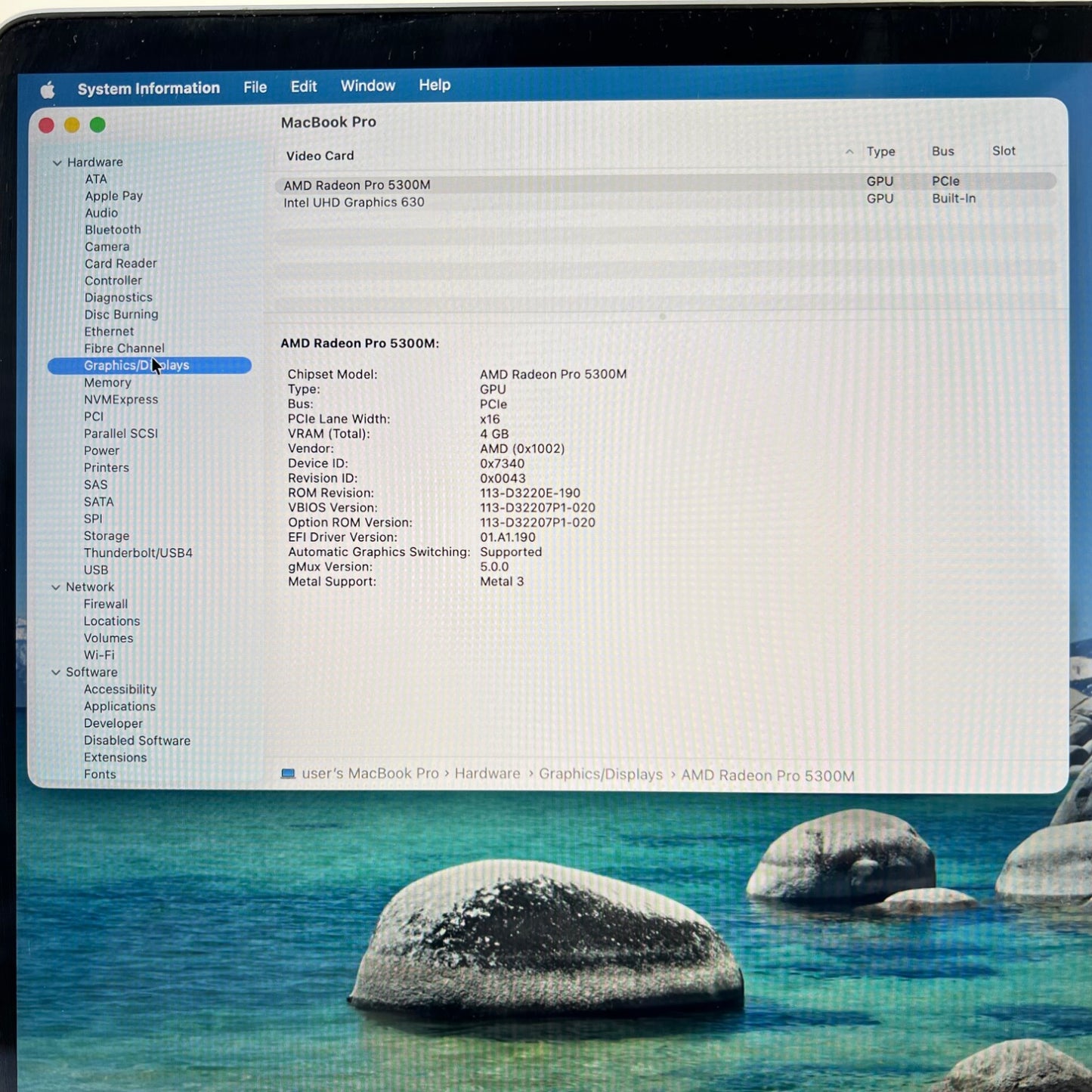This screenshot has width=1092, height=1092.
Task: Select Applications under Software
Action: (119, 707)
